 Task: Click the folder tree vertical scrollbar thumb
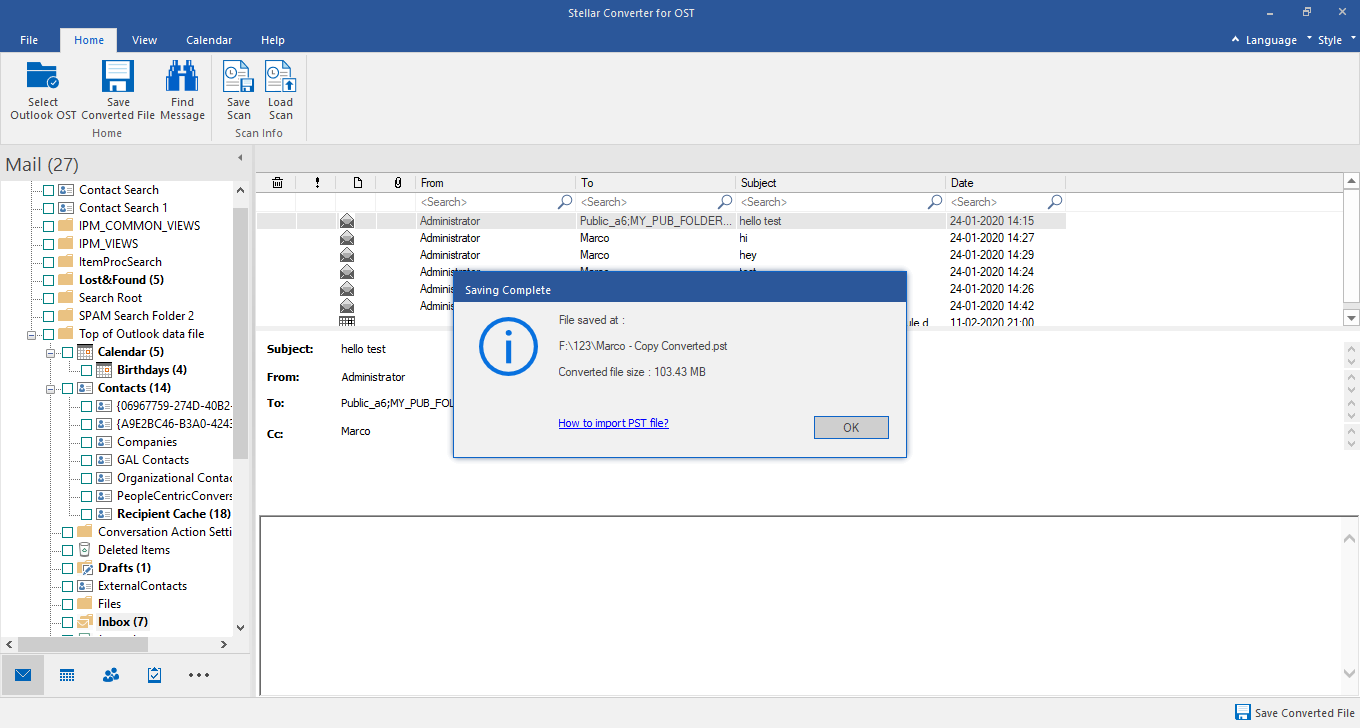(240, 333)
